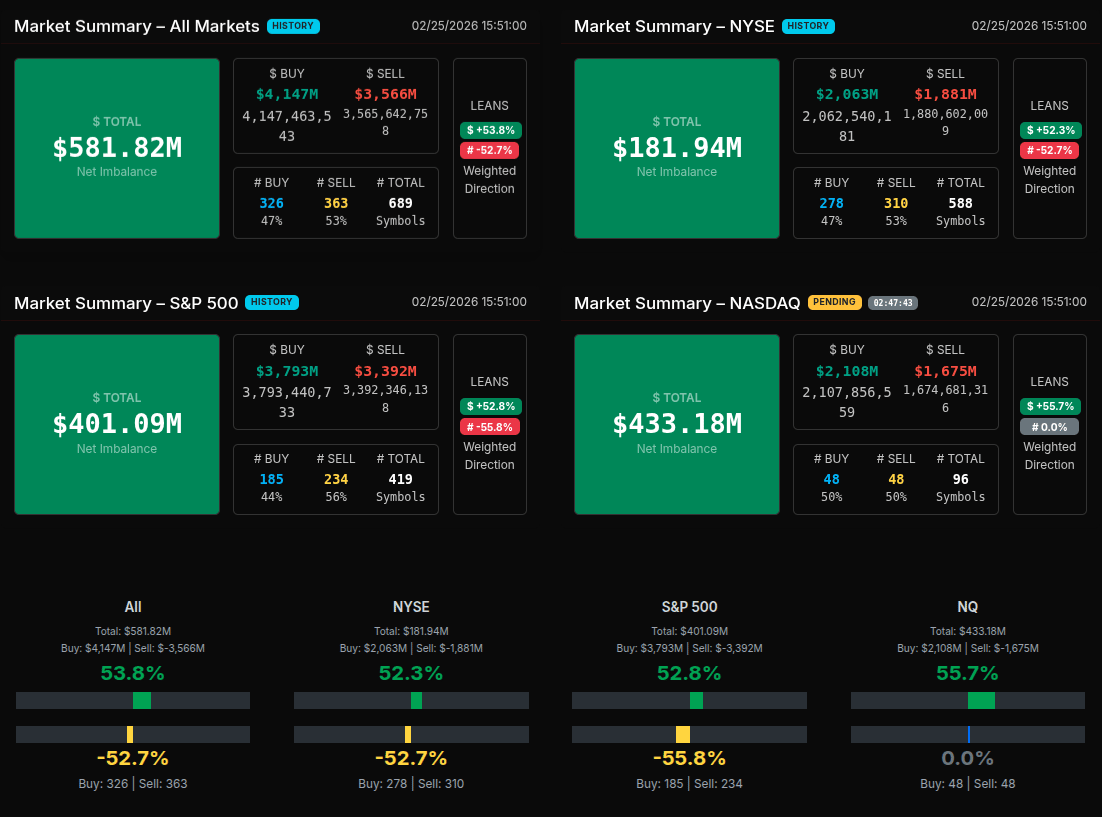
Task: Select the gray # 0.0% lean badge
Action: point(1049,426)
